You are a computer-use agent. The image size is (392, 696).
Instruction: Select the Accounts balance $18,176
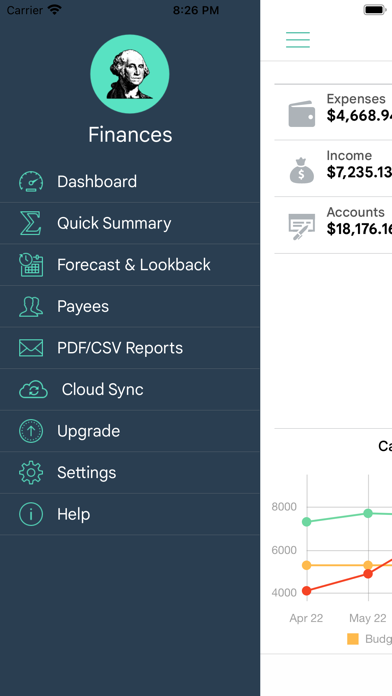tap(359, 229)
